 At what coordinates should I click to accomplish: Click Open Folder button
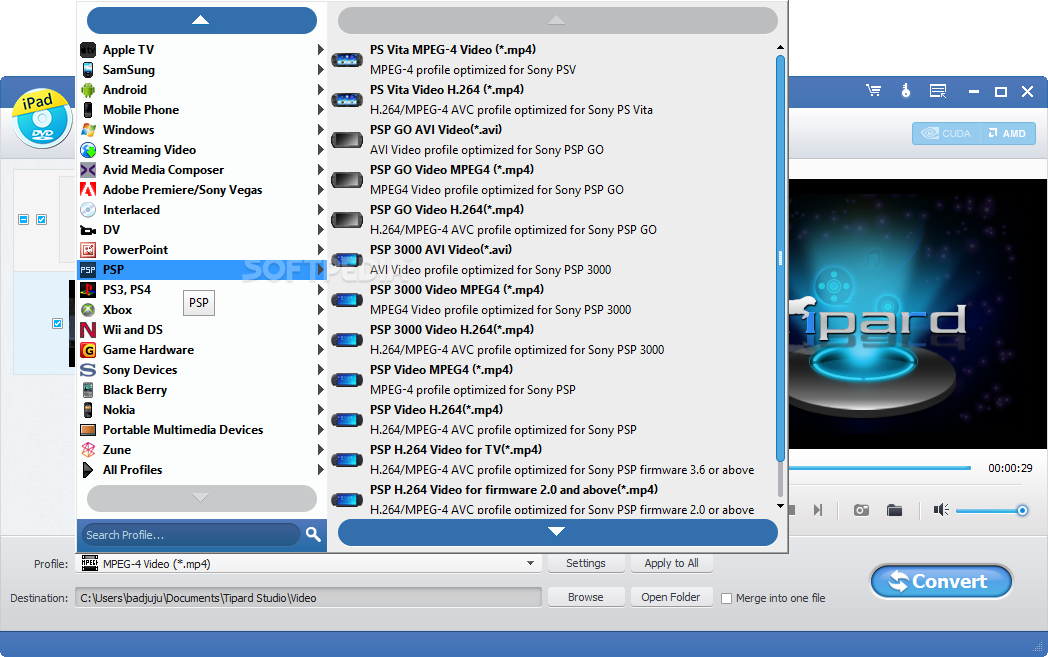[671, 597]
